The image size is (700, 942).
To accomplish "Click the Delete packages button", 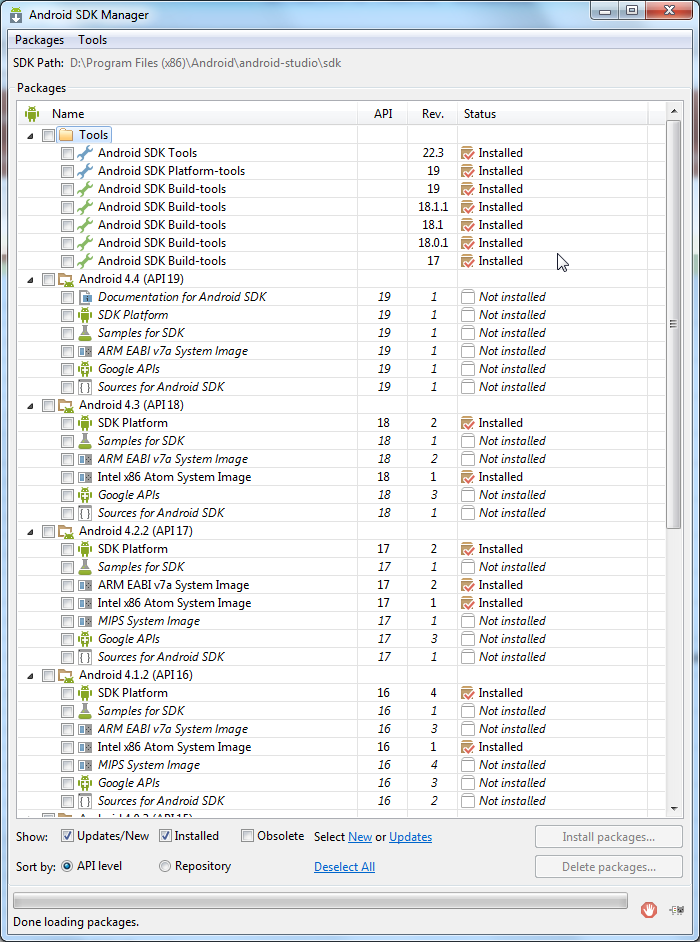I will coord(609,867).
